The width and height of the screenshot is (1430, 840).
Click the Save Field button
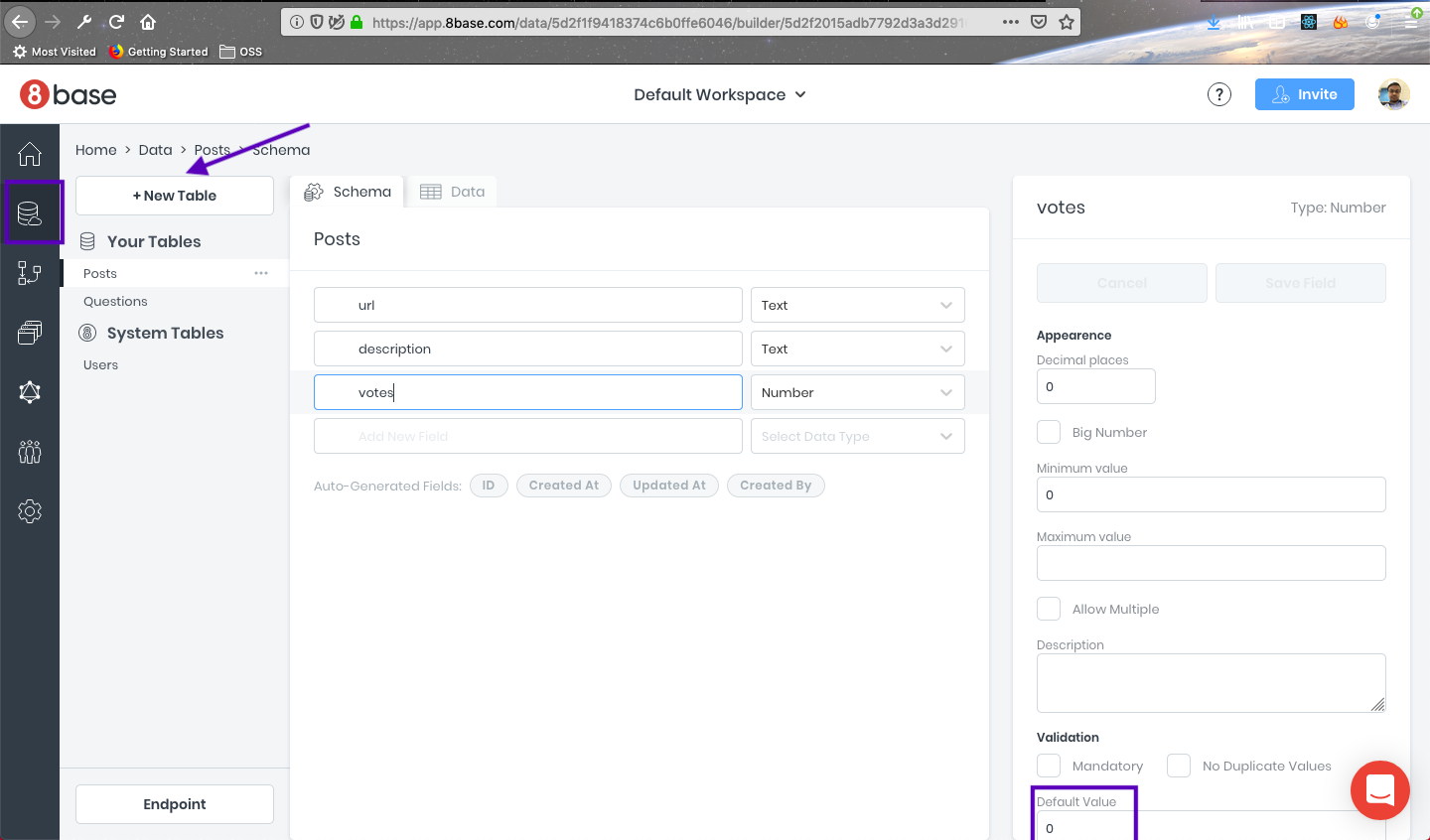point(1301,283)
